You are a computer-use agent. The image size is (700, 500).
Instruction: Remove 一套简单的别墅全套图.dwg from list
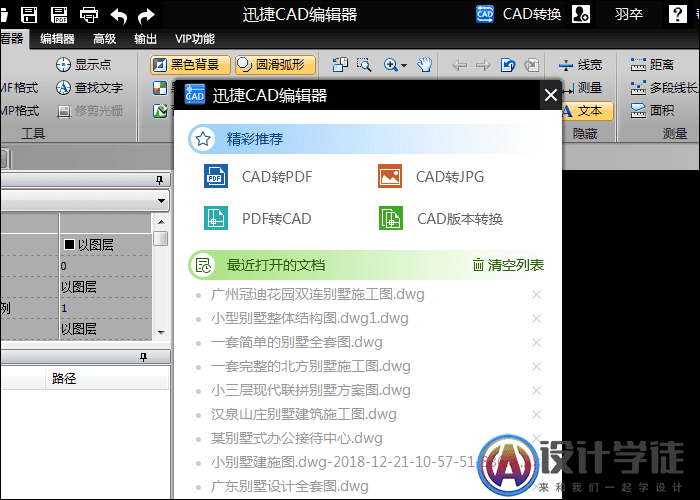pos(536,343)
